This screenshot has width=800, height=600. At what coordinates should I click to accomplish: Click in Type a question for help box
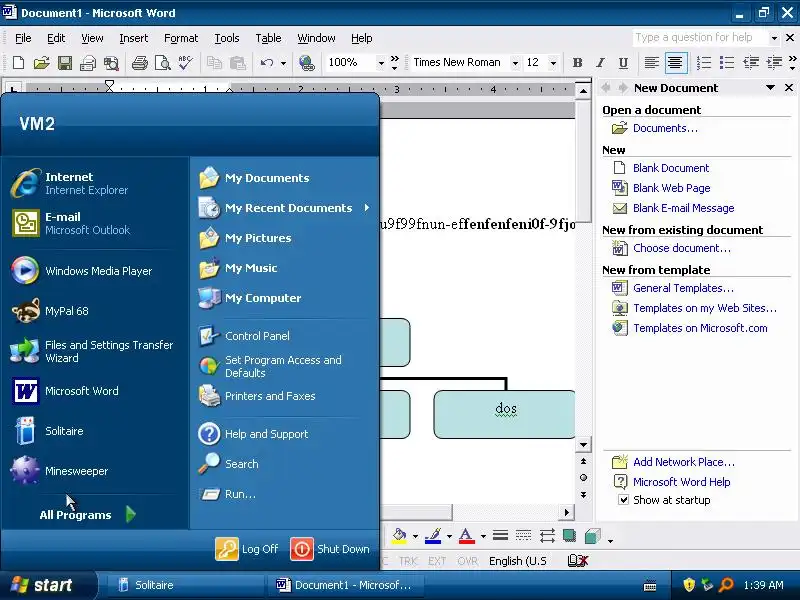700,37
